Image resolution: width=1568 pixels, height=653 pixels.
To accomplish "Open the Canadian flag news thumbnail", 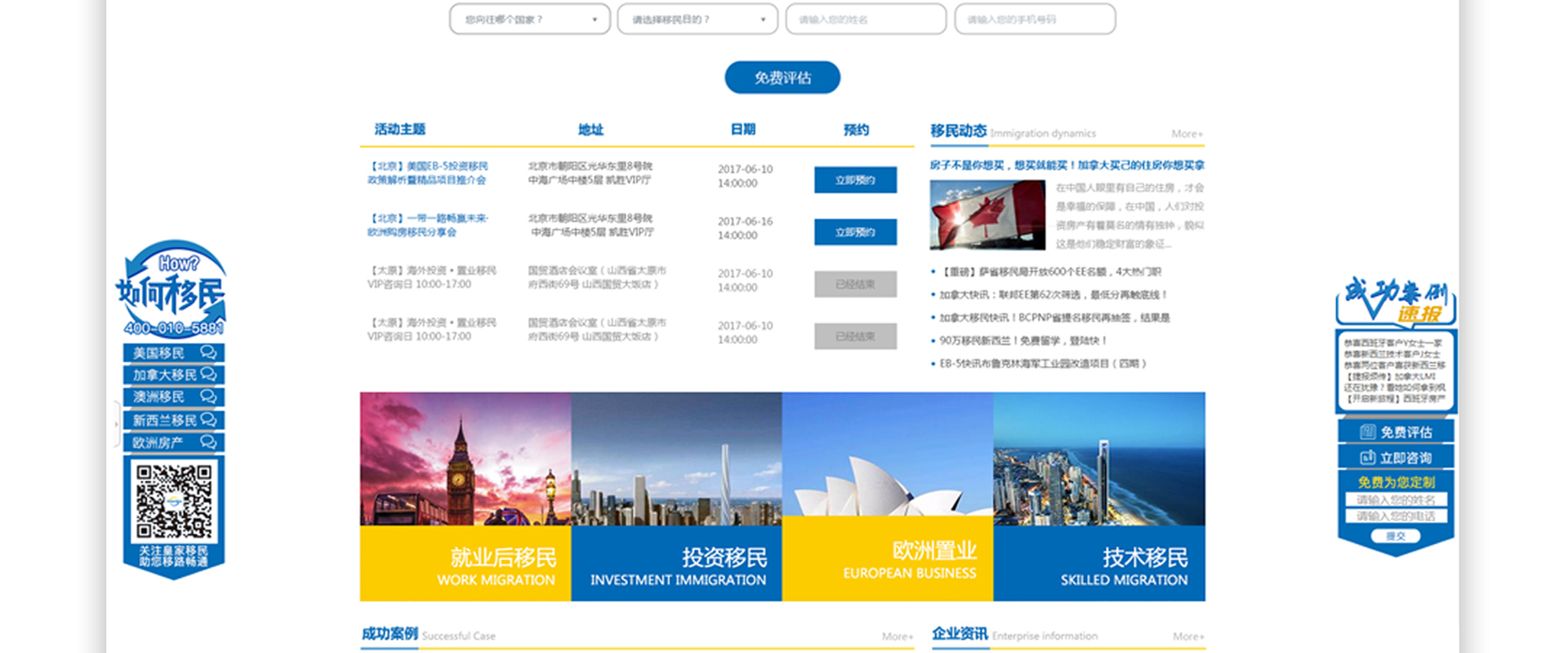I will [987, 215].
